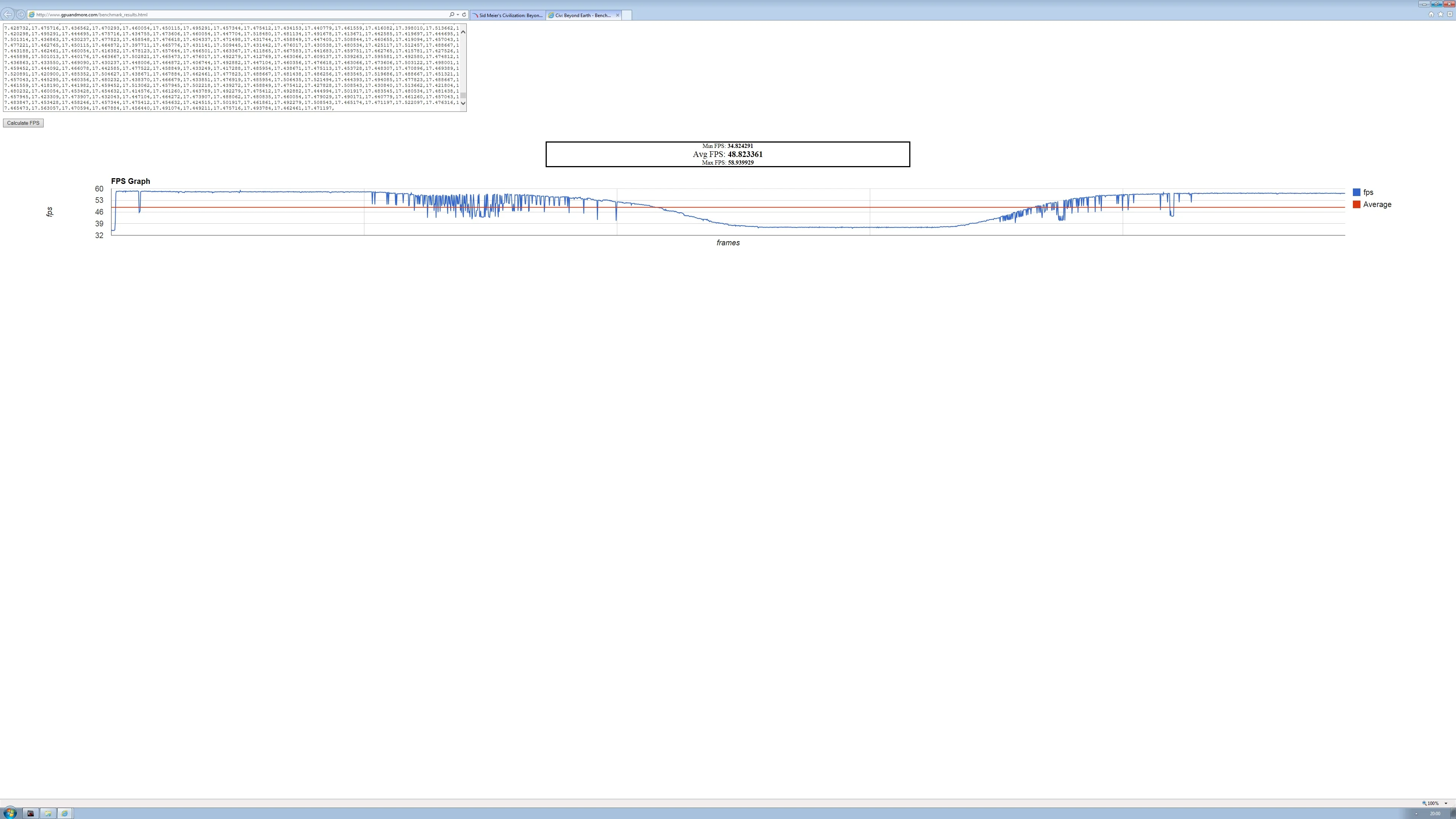Open the 100% zoom level dropdown
Screen dimensions: 1456x819
coord(1446,803)
